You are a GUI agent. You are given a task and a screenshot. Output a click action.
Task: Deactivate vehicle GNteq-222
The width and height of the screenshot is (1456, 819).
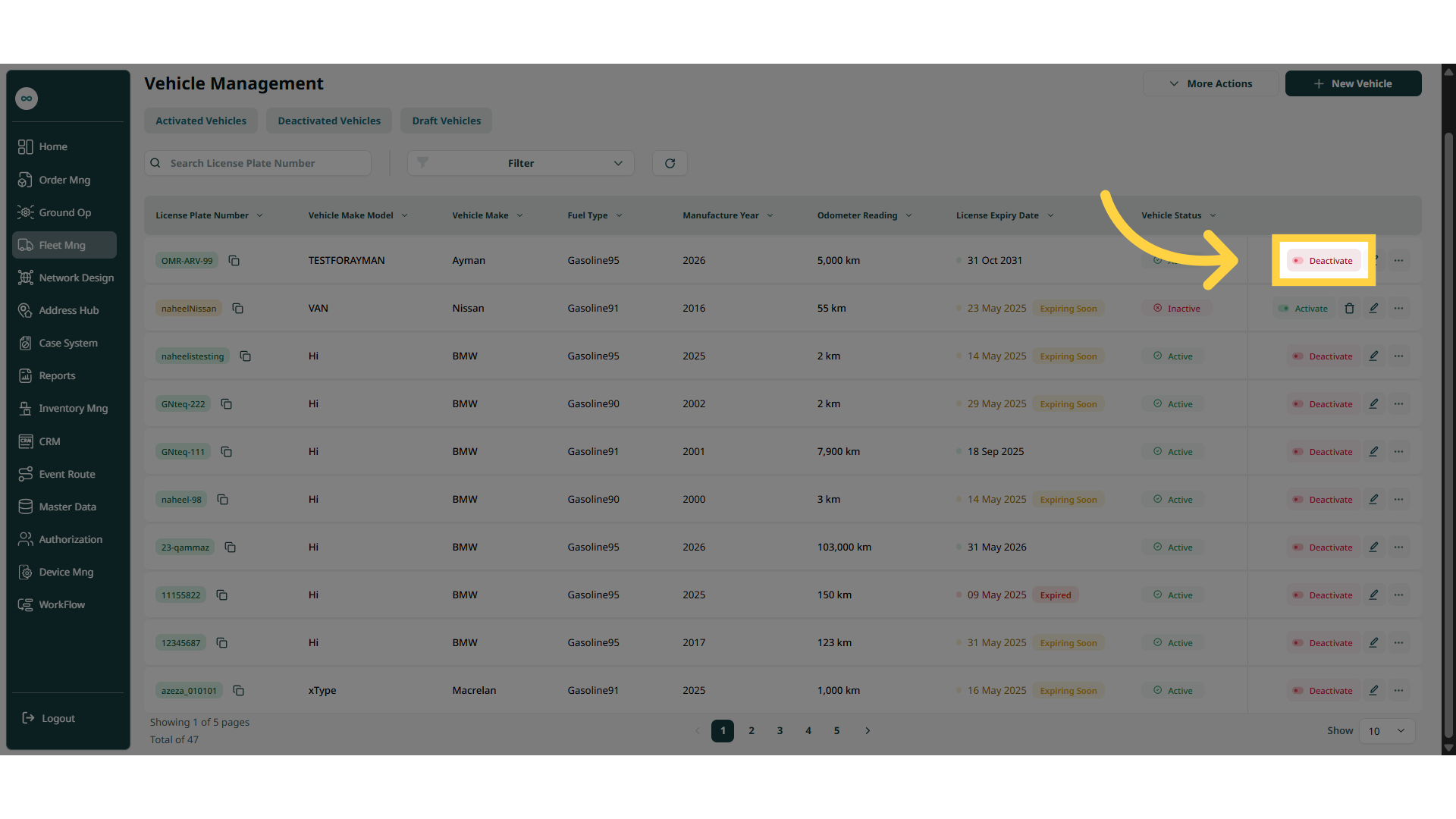1323,403
